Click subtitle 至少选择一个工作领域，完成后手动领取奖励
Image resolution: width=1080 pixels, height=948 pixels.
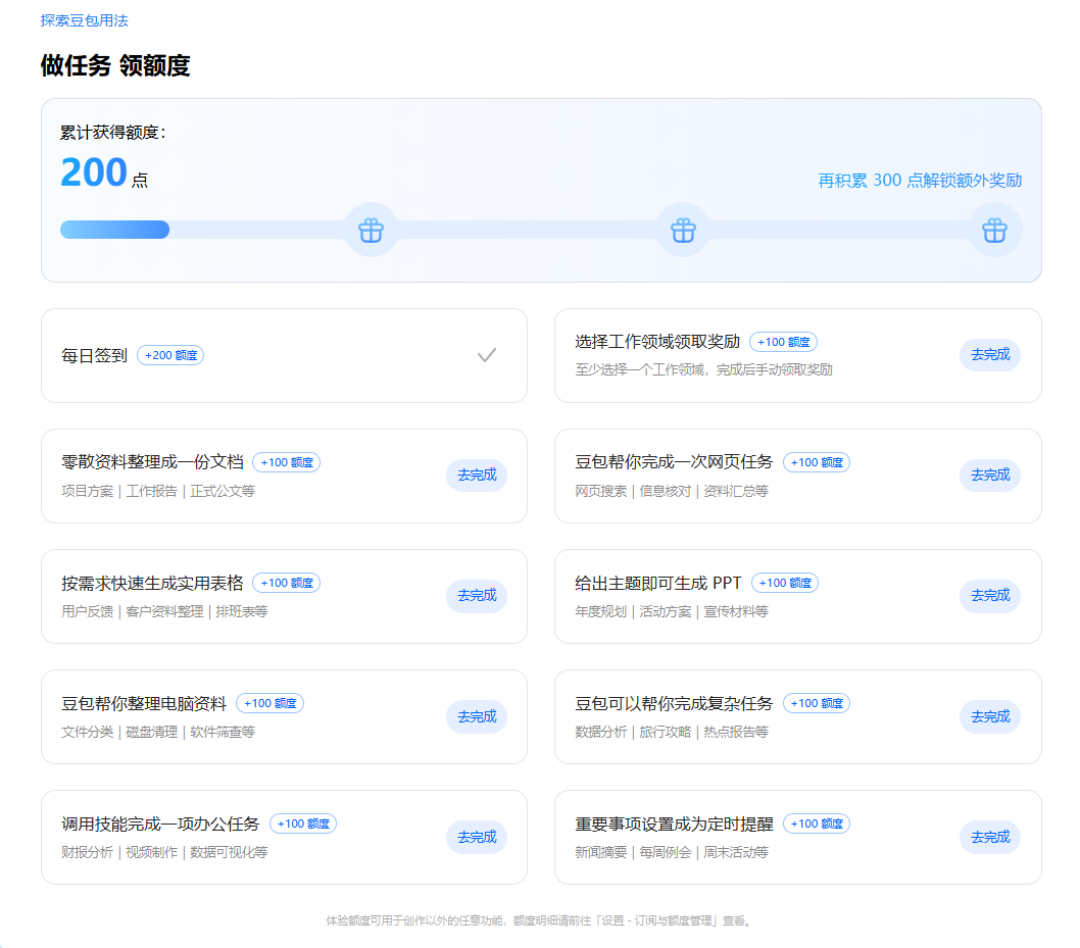coord(704,370)
